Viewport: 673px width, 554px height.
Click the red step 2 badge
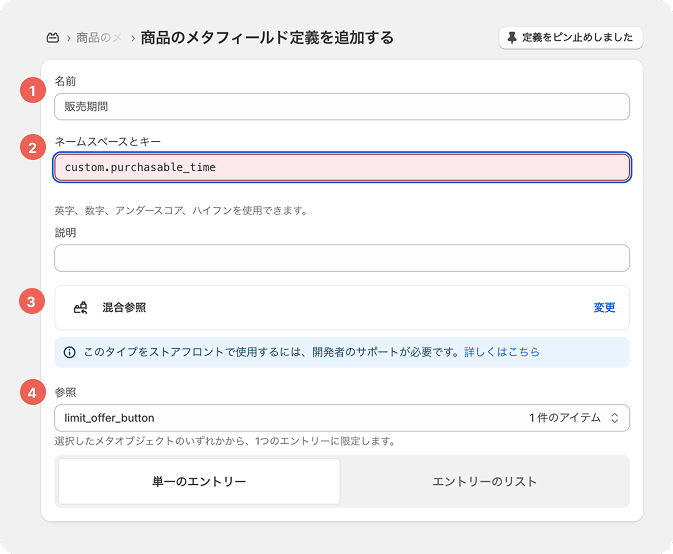click(33, 148)
